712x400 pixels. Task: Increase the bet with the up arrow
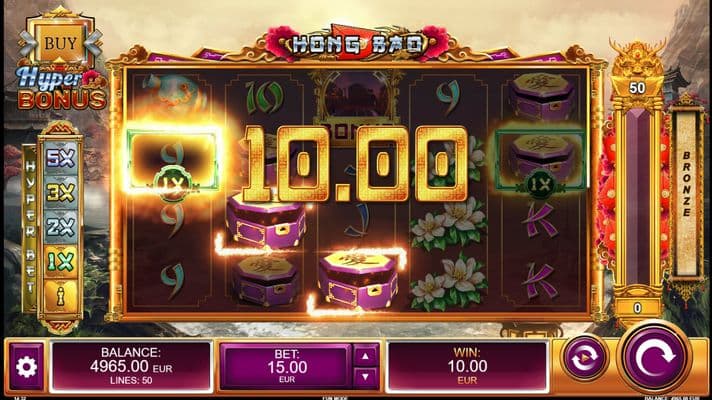(365, 356)
